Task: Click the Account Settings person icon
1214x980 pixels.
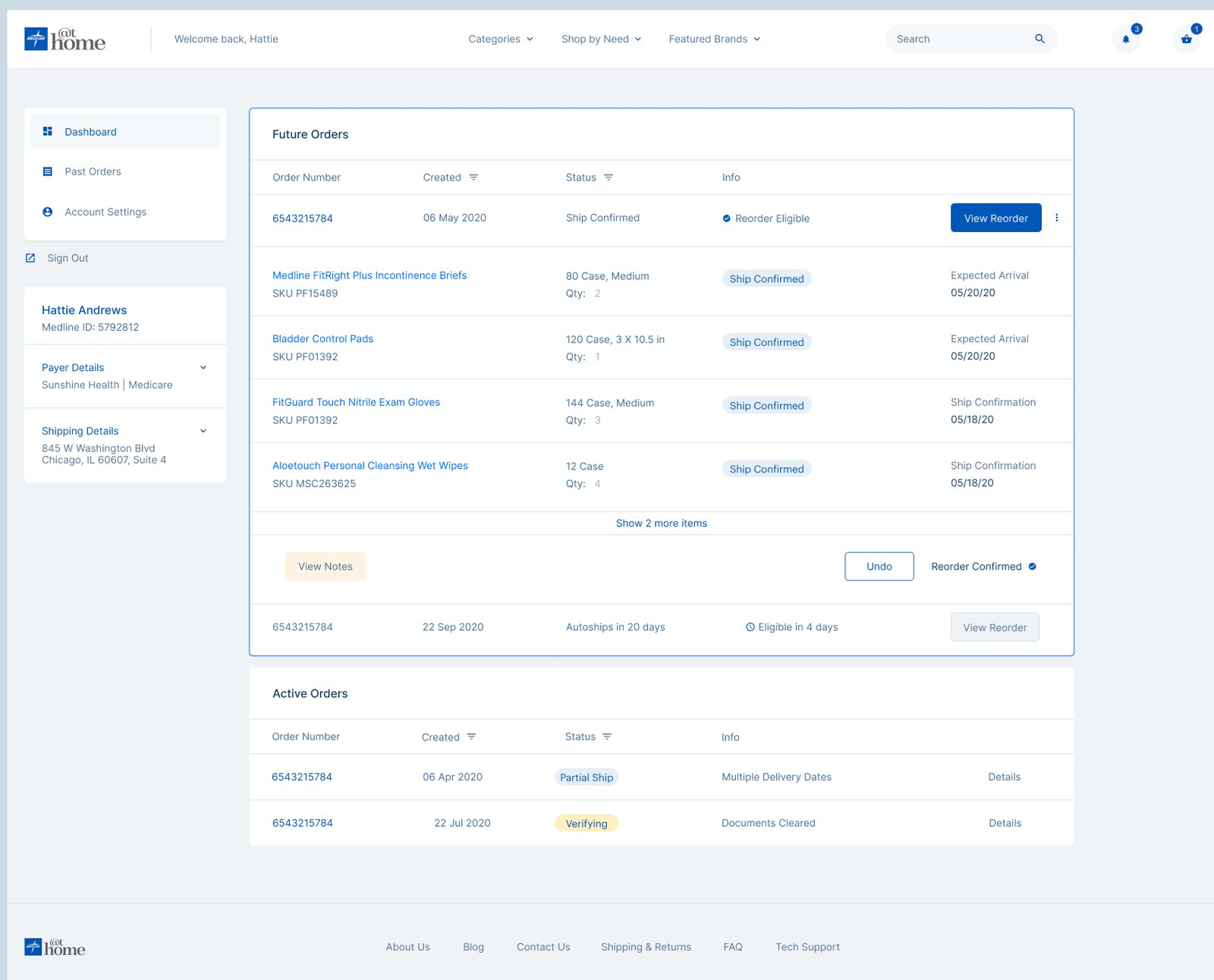Action: (x=48, y=212)
